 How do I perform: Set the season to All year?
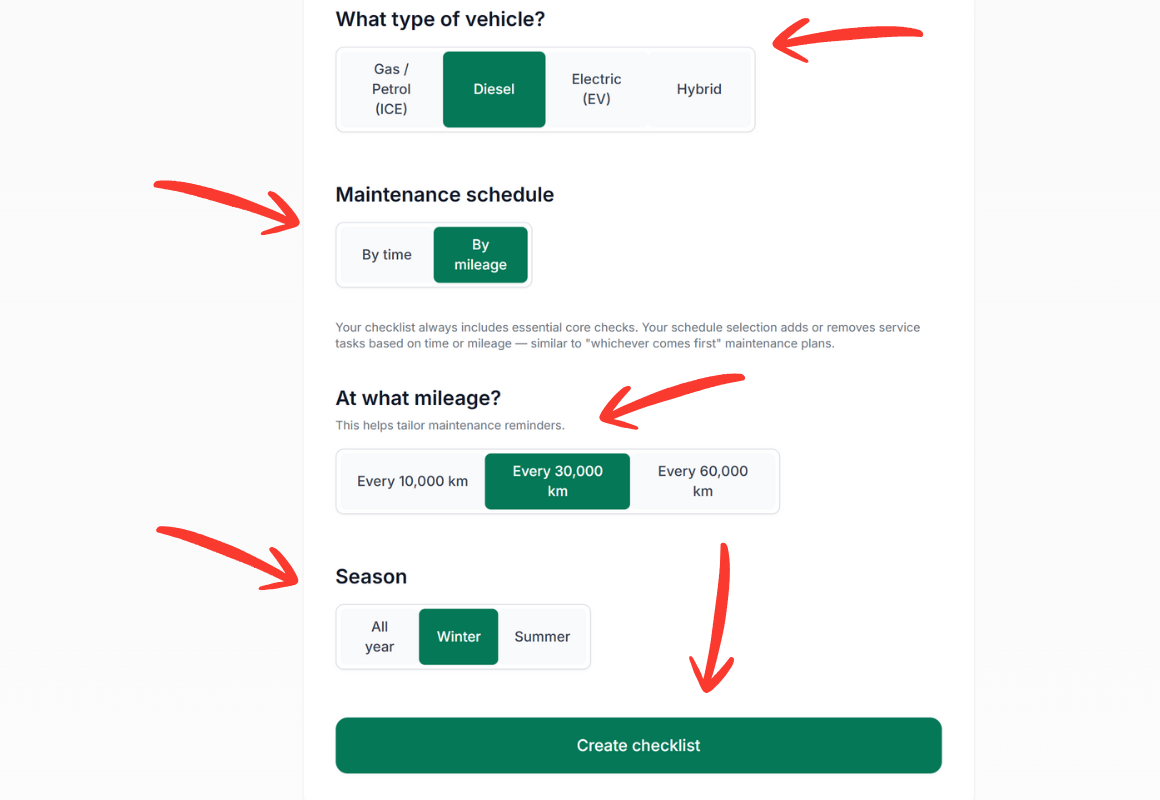[380, 636]
